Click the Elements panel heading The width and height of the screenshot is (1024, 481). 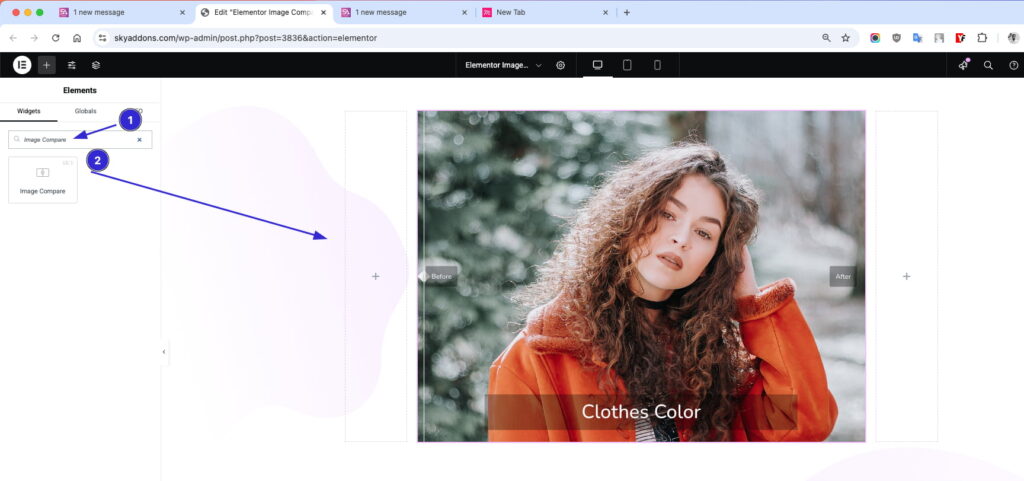point(80,91)
